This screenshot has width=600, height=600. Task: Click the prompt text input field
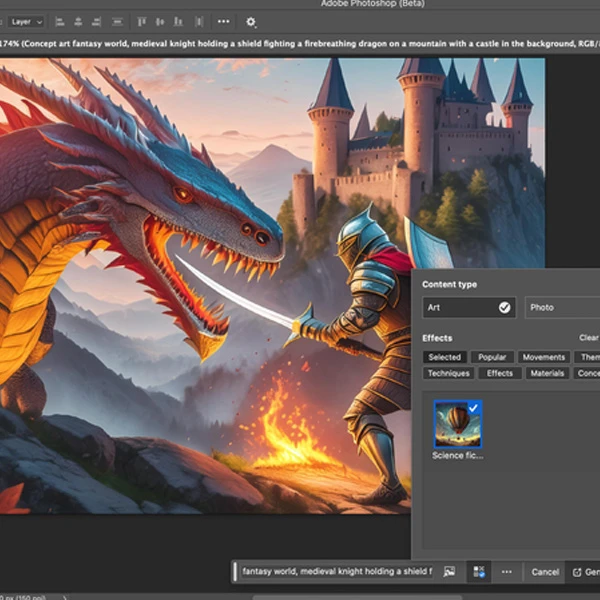pyautogui.click(x=336, y=572)
